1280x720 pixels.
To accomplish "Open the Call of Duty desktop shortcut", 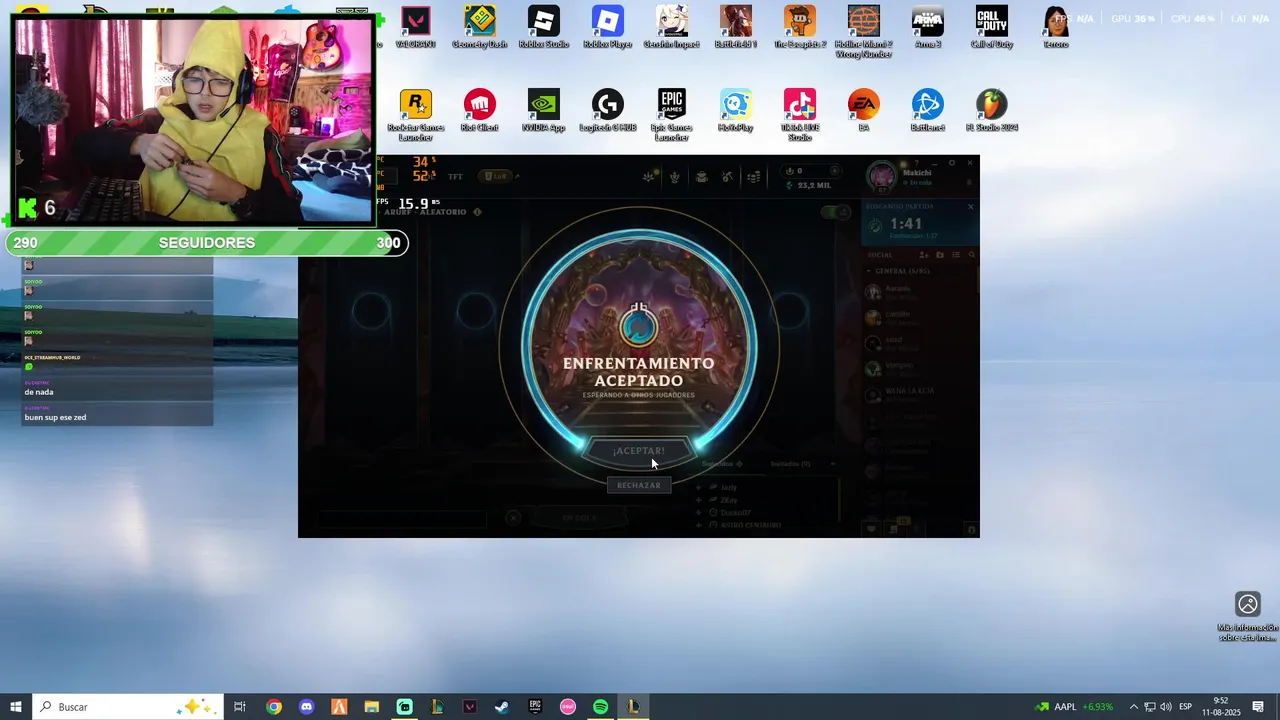I will [x=991, y=28].
